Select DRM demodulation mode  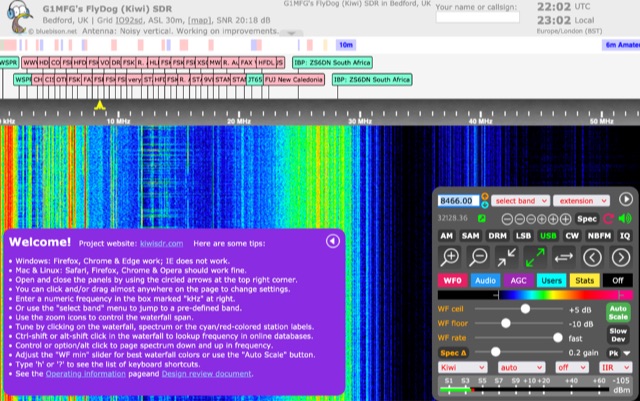pyautogui.click(x=497, y=236)
